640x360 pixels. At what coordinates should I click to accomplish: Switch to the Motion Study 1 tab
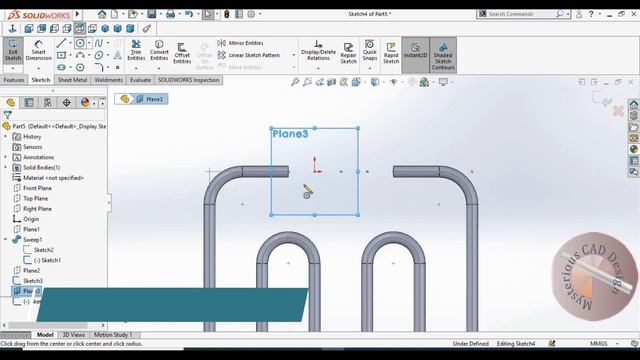click(113, 335)
